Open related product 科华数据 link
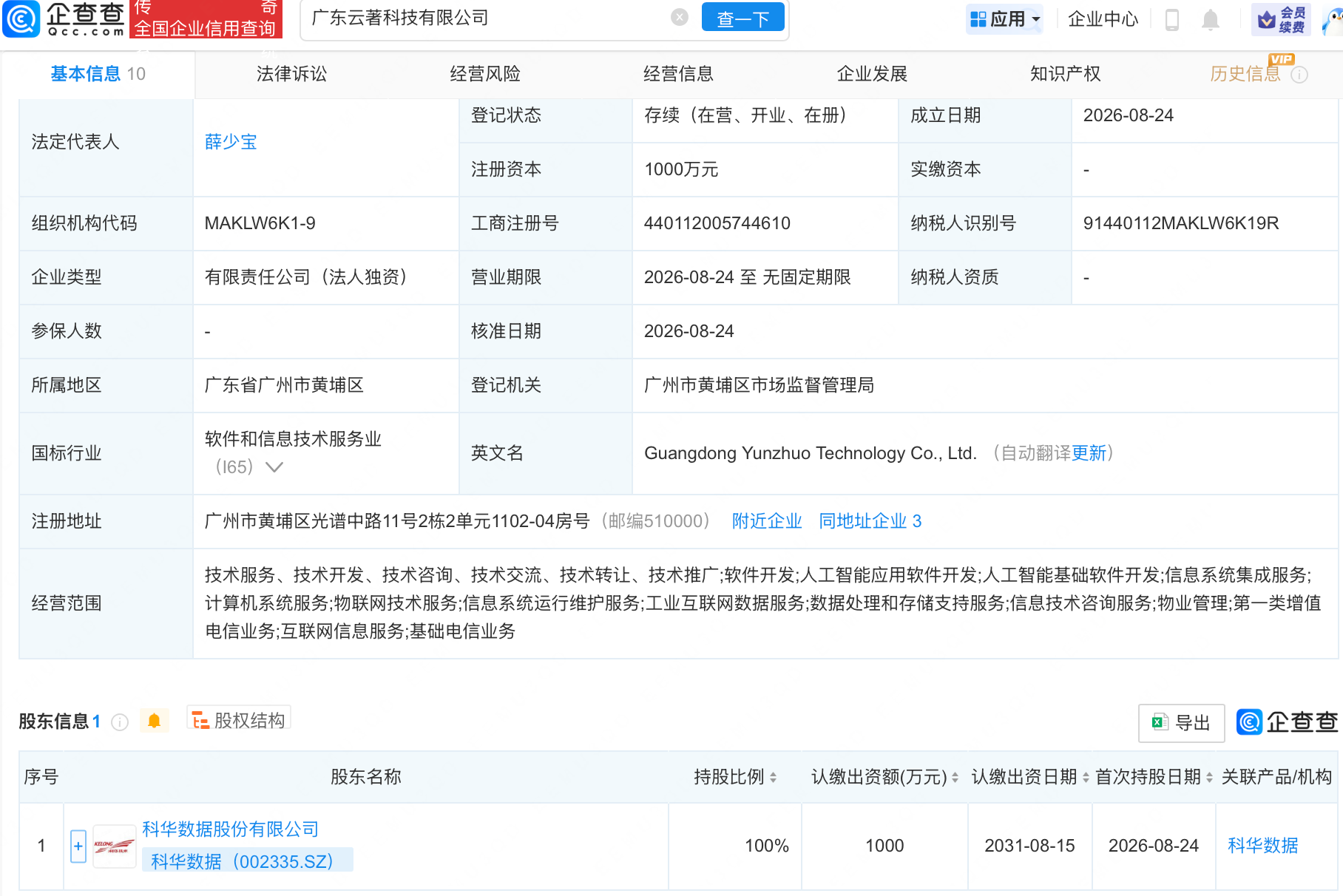The width and height of the screenshot is (1343, 896). [x=1262, y=846]
